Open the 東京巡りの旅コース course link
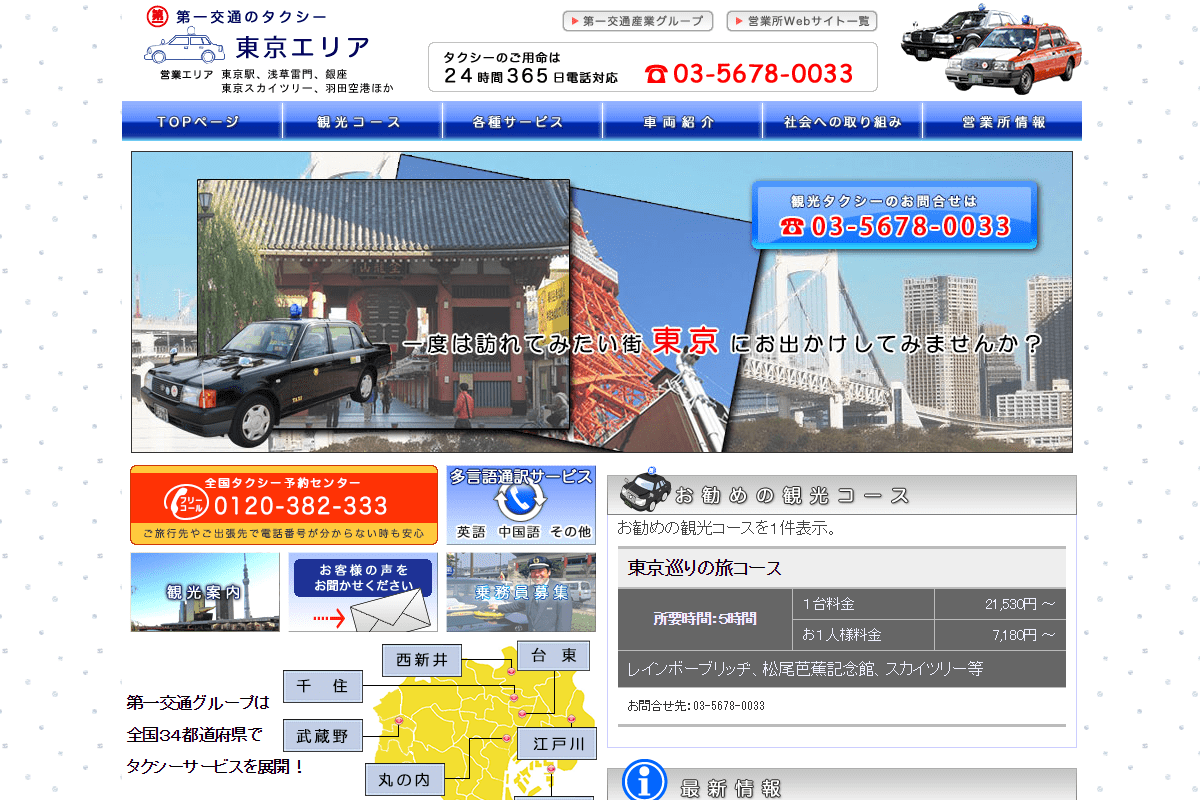 point(704,568)
